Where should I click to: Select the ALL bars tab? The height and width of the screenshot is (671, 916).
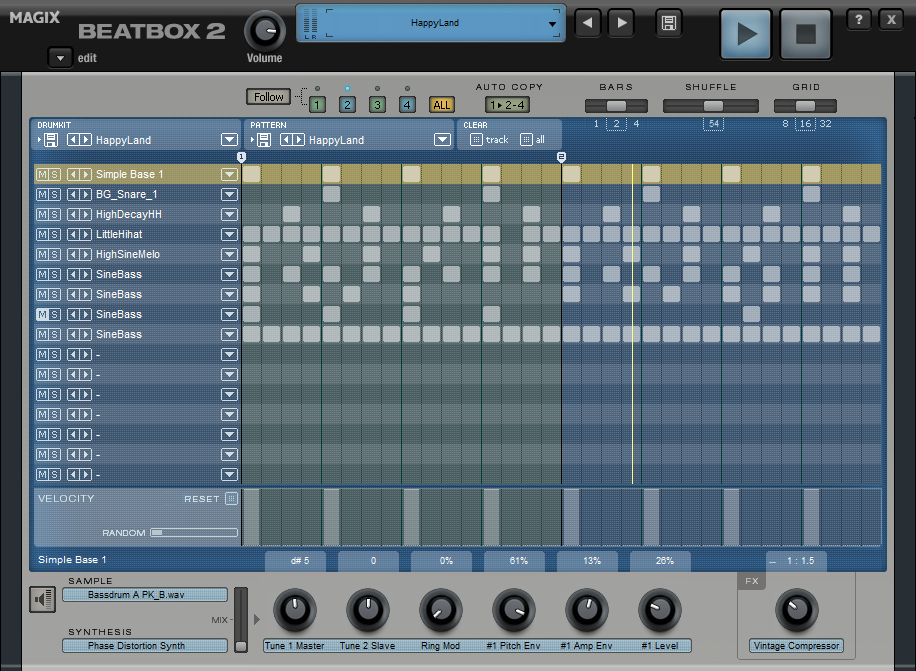pyautogui.click(x=442, y=105)
